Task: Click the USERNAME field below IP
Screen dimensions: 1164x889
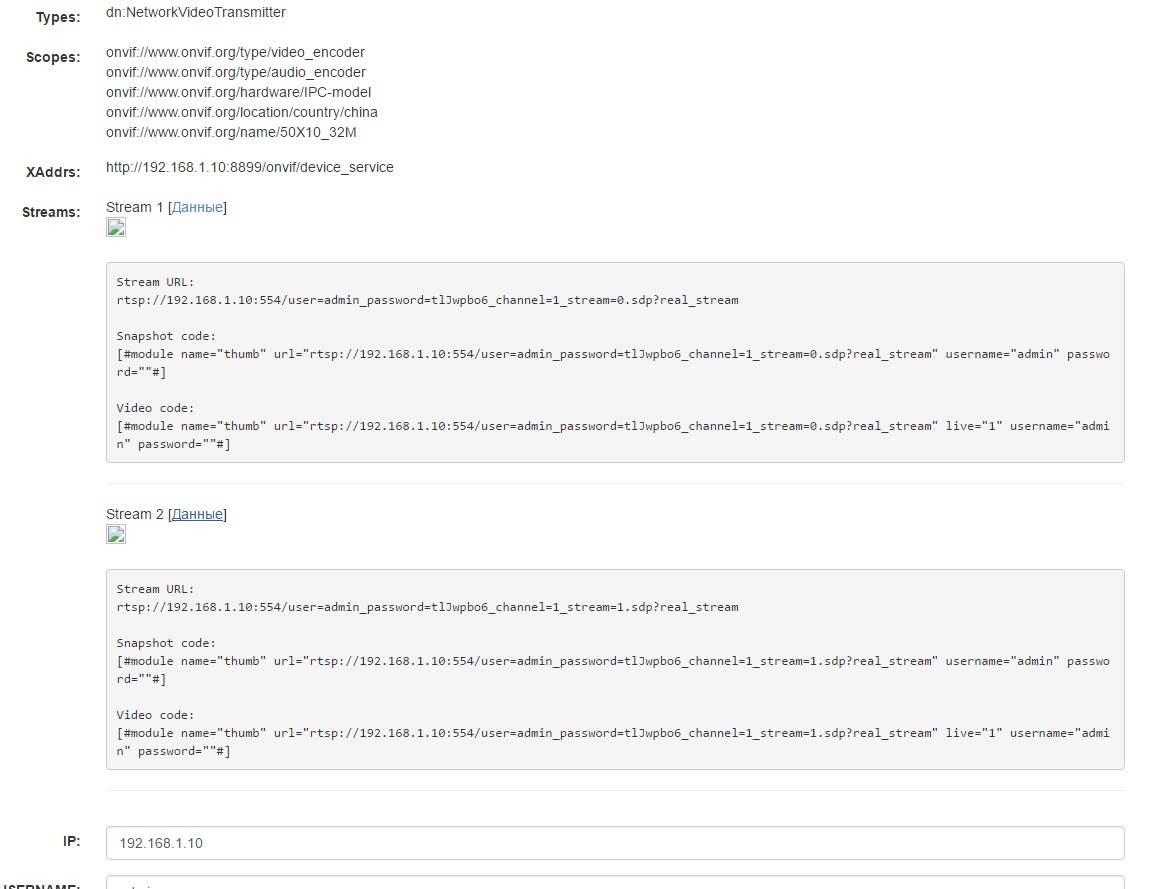Action: pos(614,884)
